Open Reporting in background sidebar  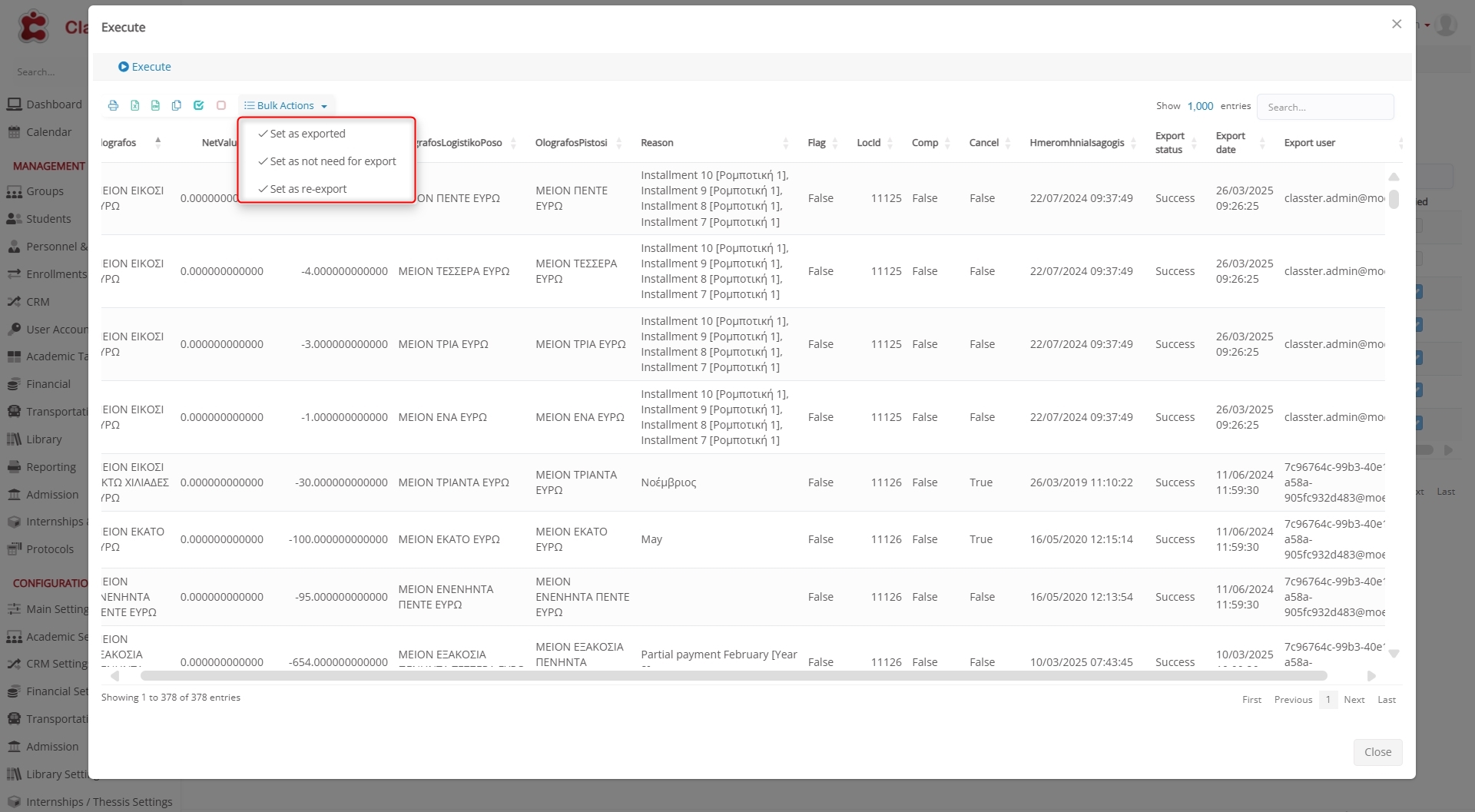point(41,467)
